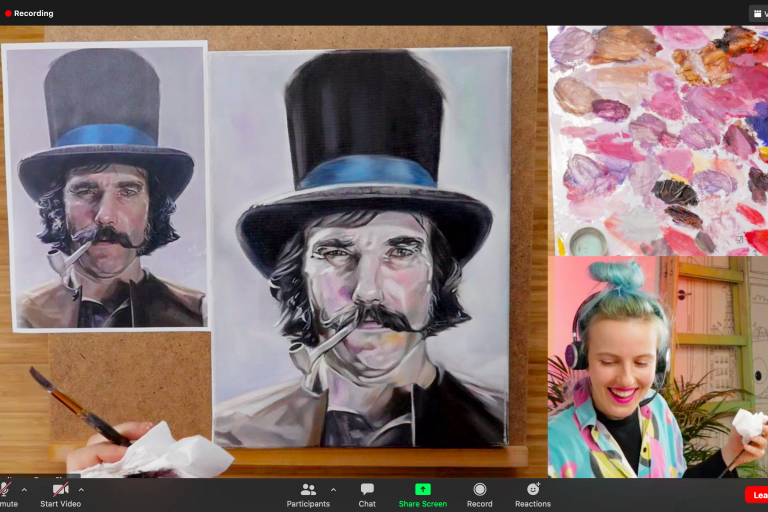Image resolution: width=768 pixels, height=512 pixels.
Task: Start recording with the Record button
Action: (x=480, y=495)
